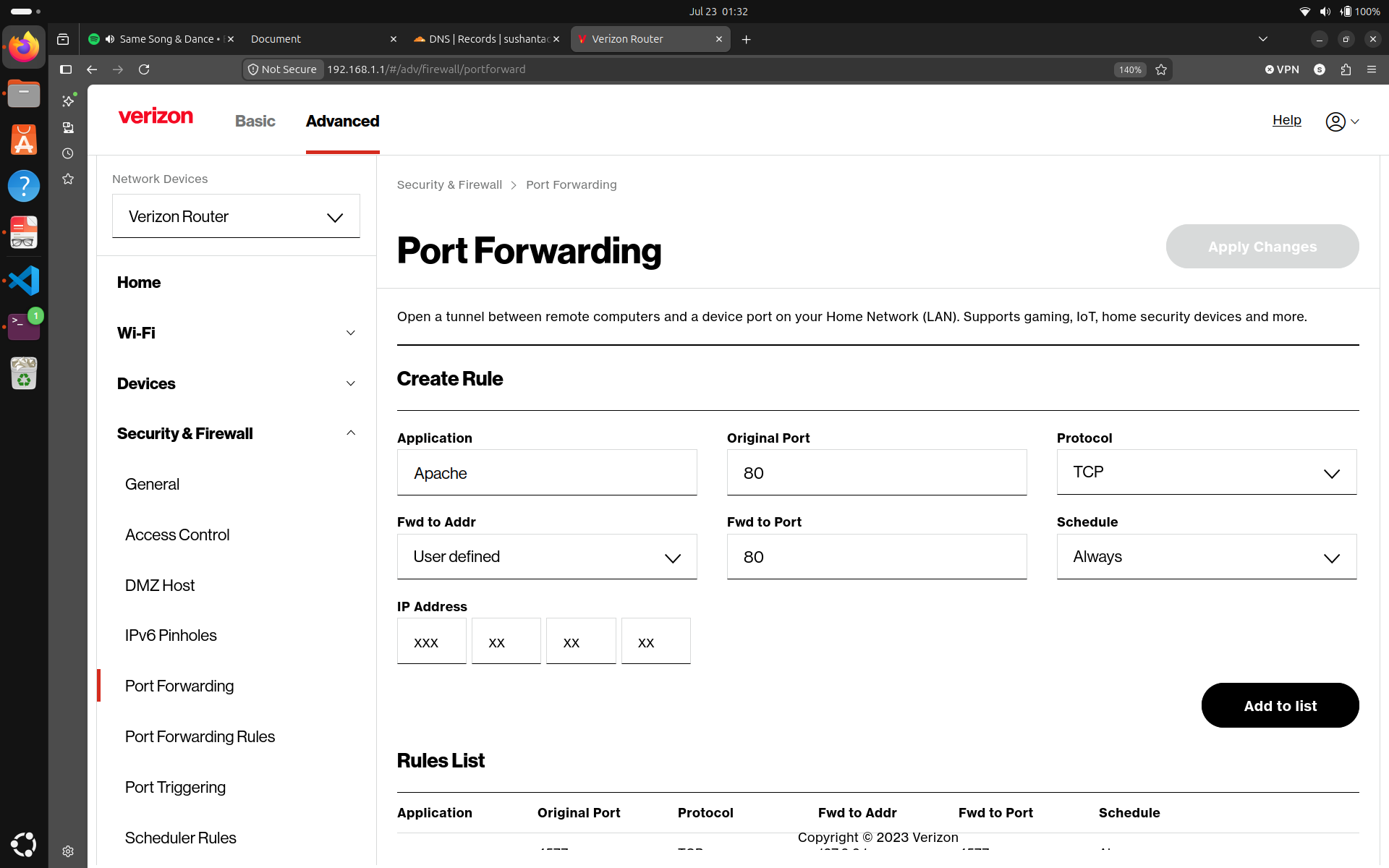
Task: Go to the Home menu item
Action: click(139, 282)
